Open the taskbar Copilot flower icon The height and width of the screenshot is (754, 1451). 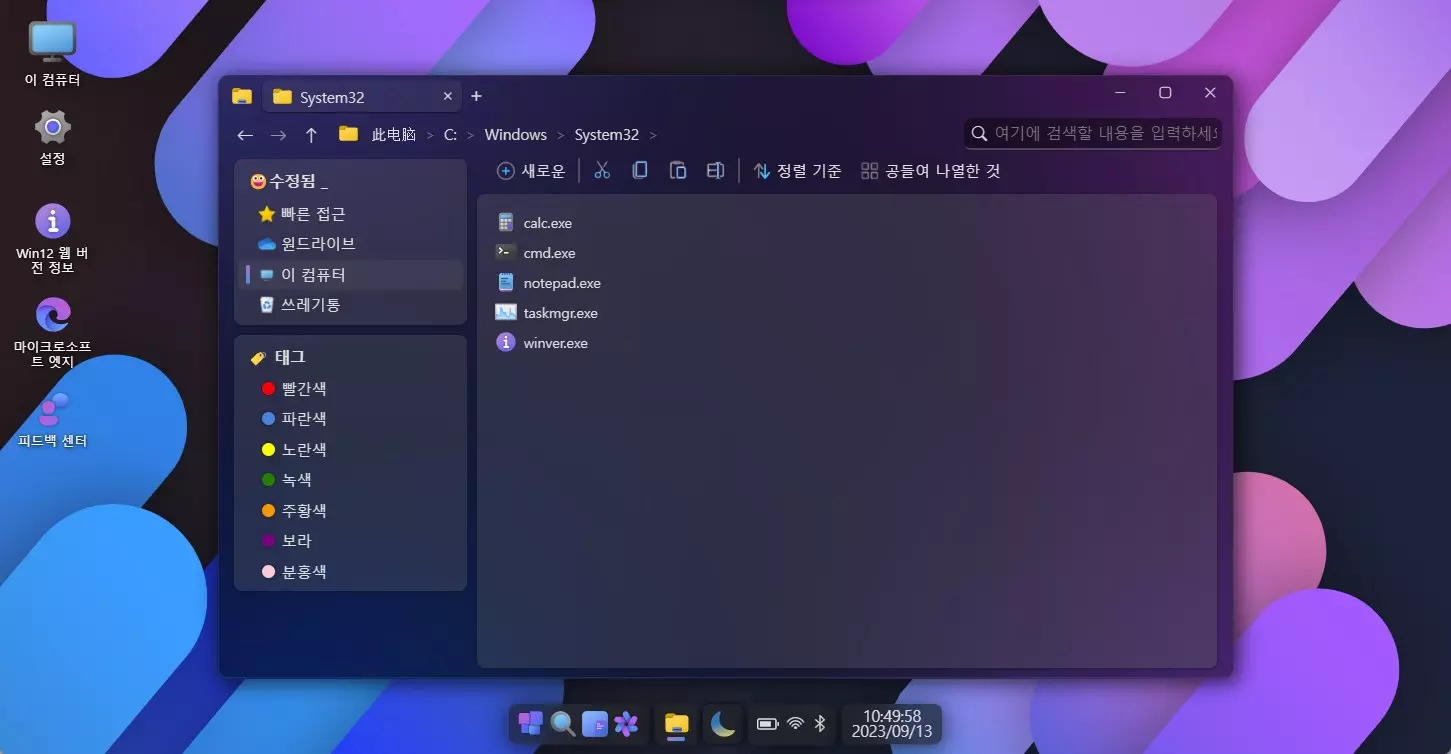click(626, 723)
